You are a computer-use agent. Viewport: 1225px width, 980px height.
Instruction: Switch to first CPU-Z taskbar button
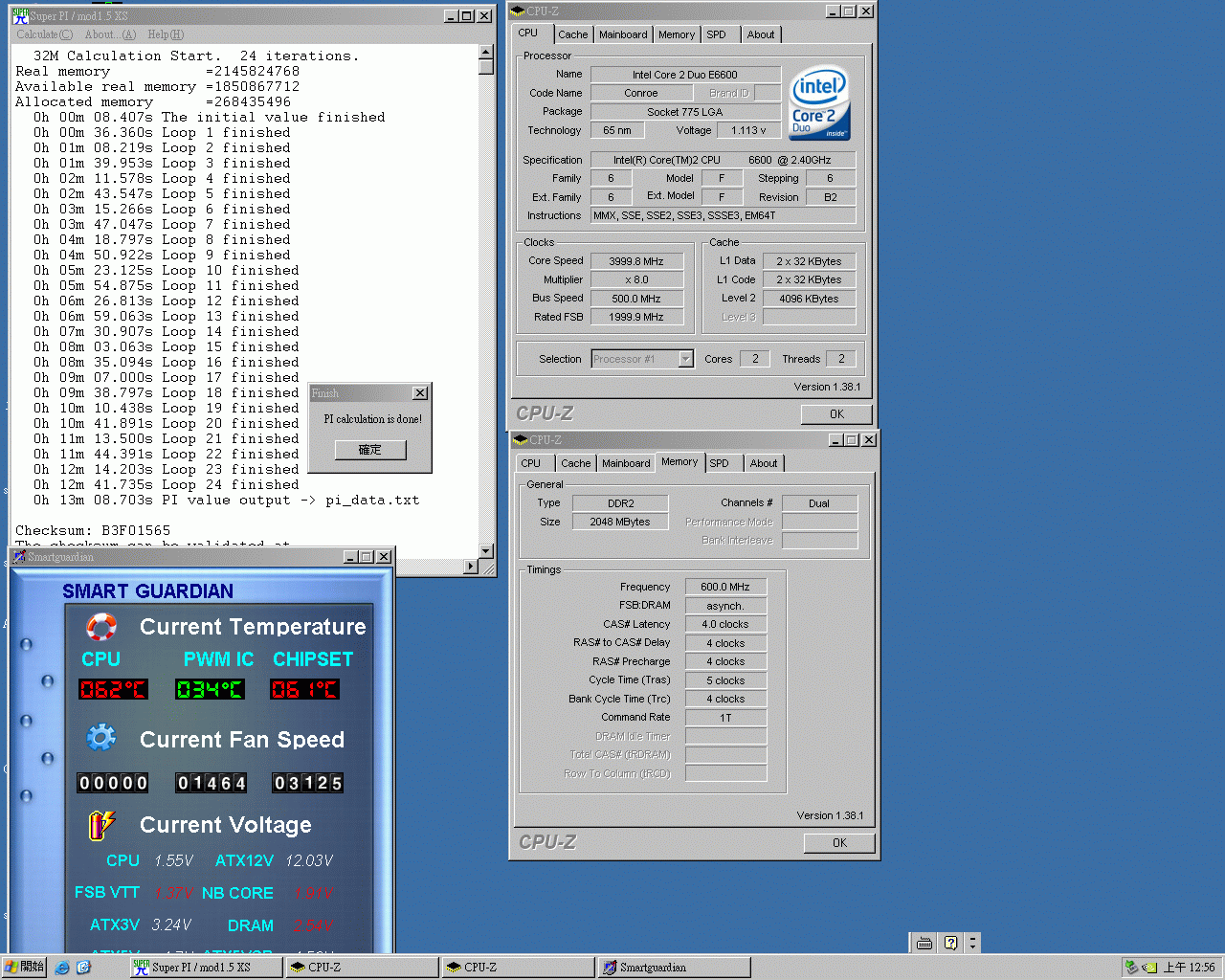[363, 968]
